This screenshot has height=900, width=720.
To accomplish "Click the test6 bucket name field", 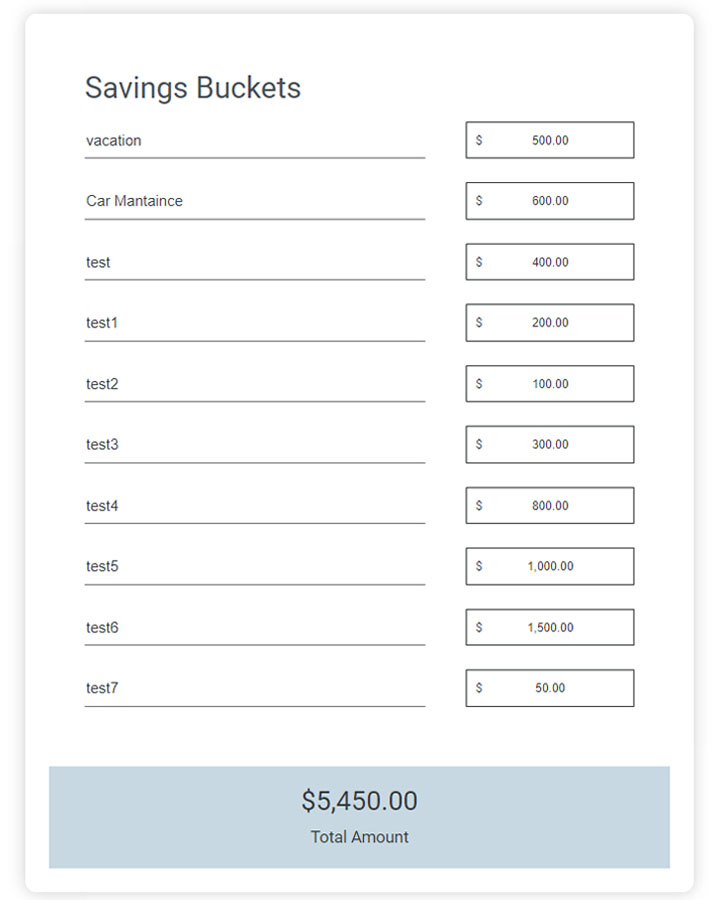I will pos(254,628).
